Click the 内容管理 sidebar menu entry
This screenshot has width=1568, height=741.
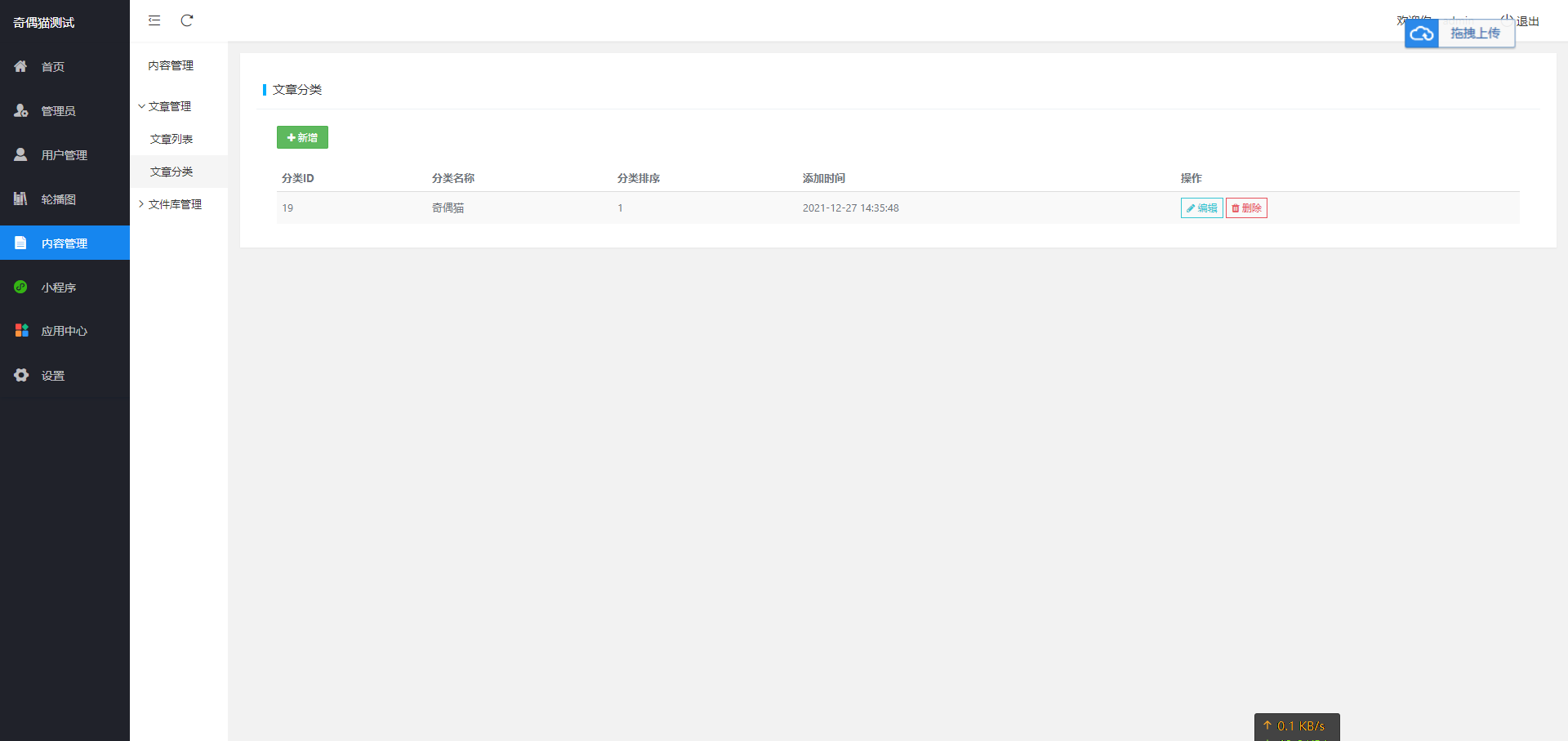click(x=65, y=243)
